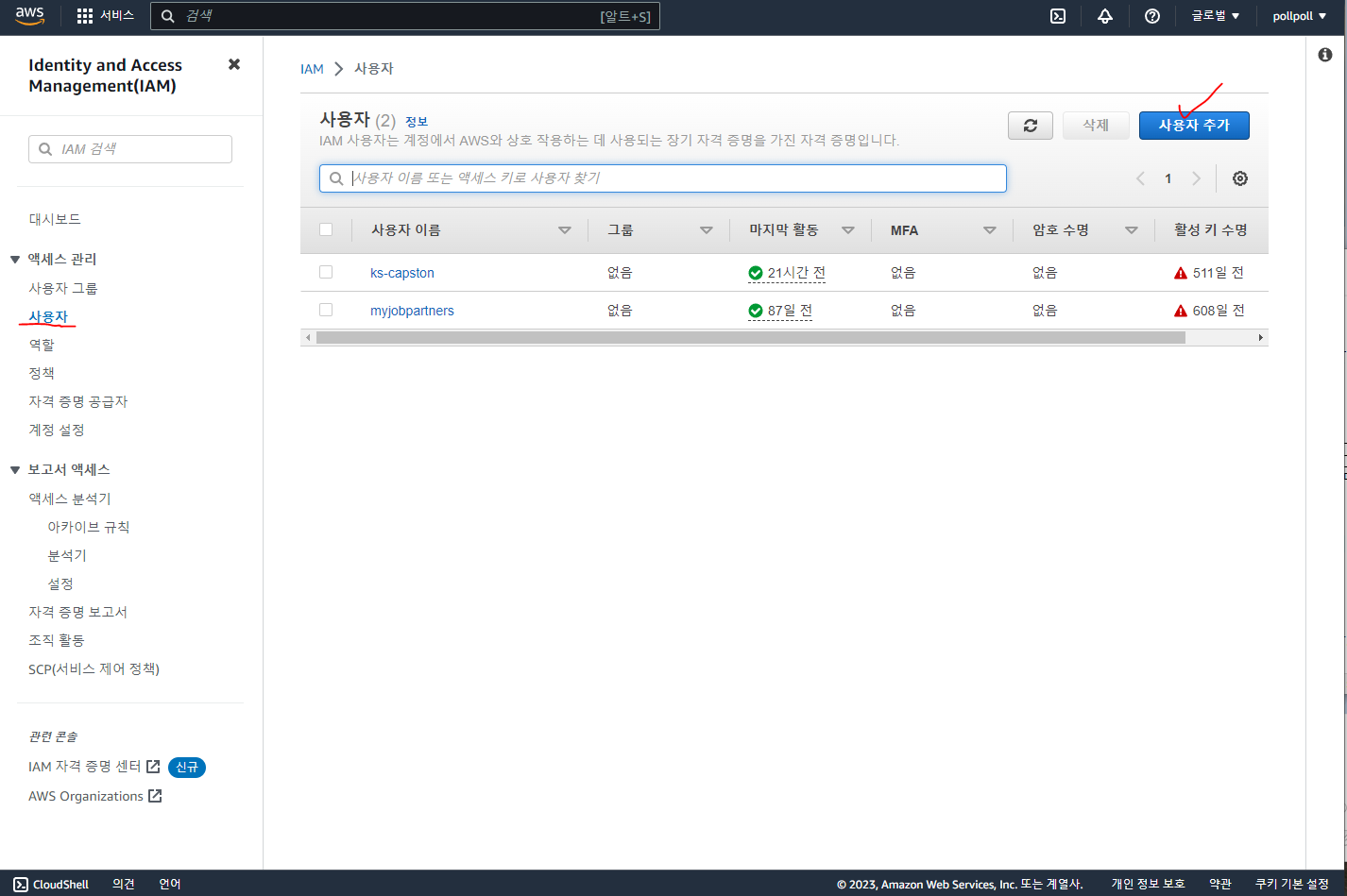Click the IAM breadcrumb link

pyautogui.click(x=312, y=69)
